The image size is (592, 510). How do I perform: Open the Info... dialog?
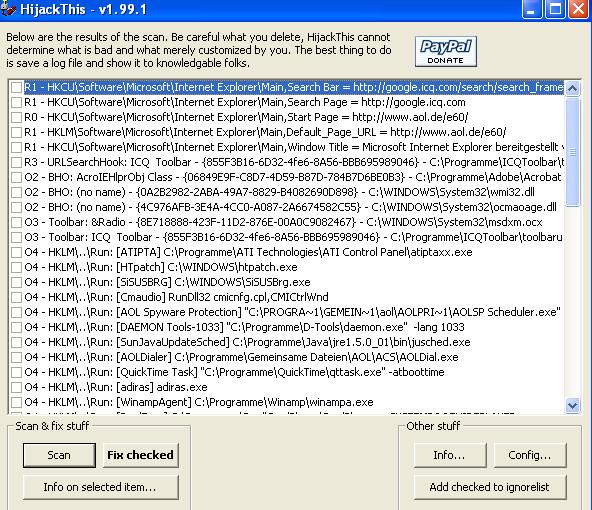pos(450,455)
